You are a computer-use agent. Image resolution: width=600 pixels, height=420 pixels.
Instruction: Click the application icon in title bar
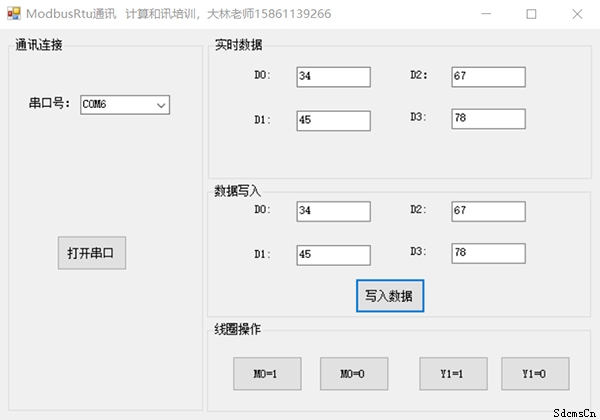tap(14, 13)
